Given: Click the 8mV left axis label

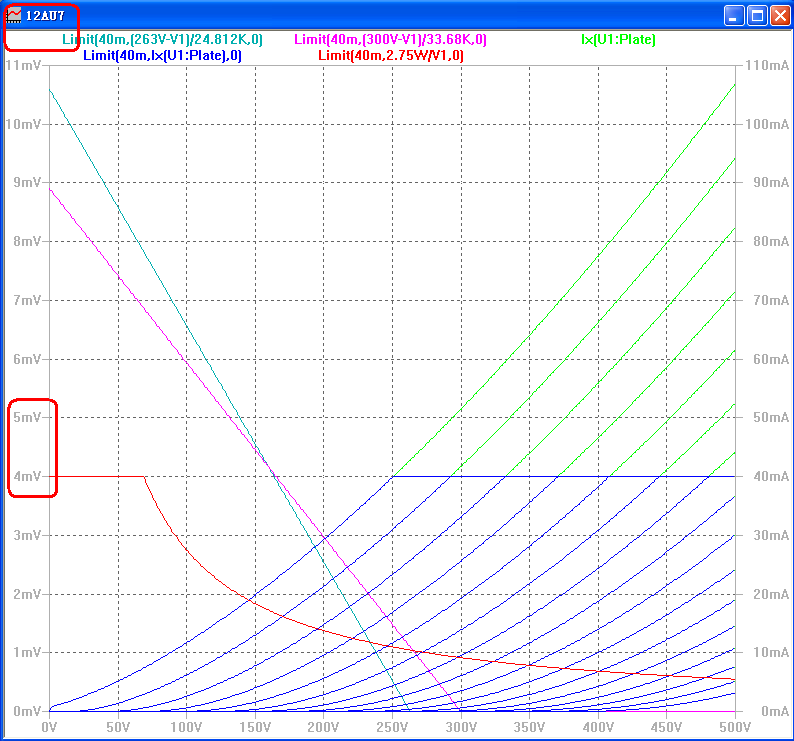Looking at the screenshot, I should tap(26, 241).
